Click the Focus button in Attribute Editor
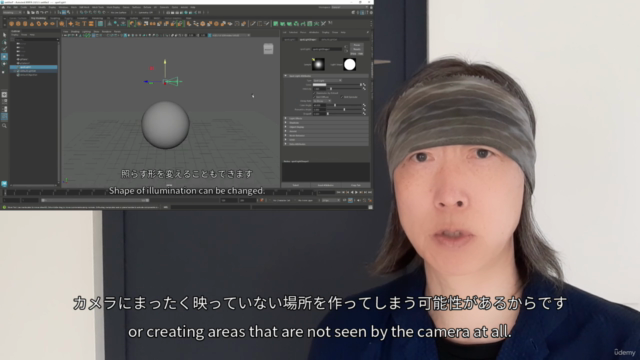Image resolution: width=640 pixels, height=360 pixels. [357, 45]
